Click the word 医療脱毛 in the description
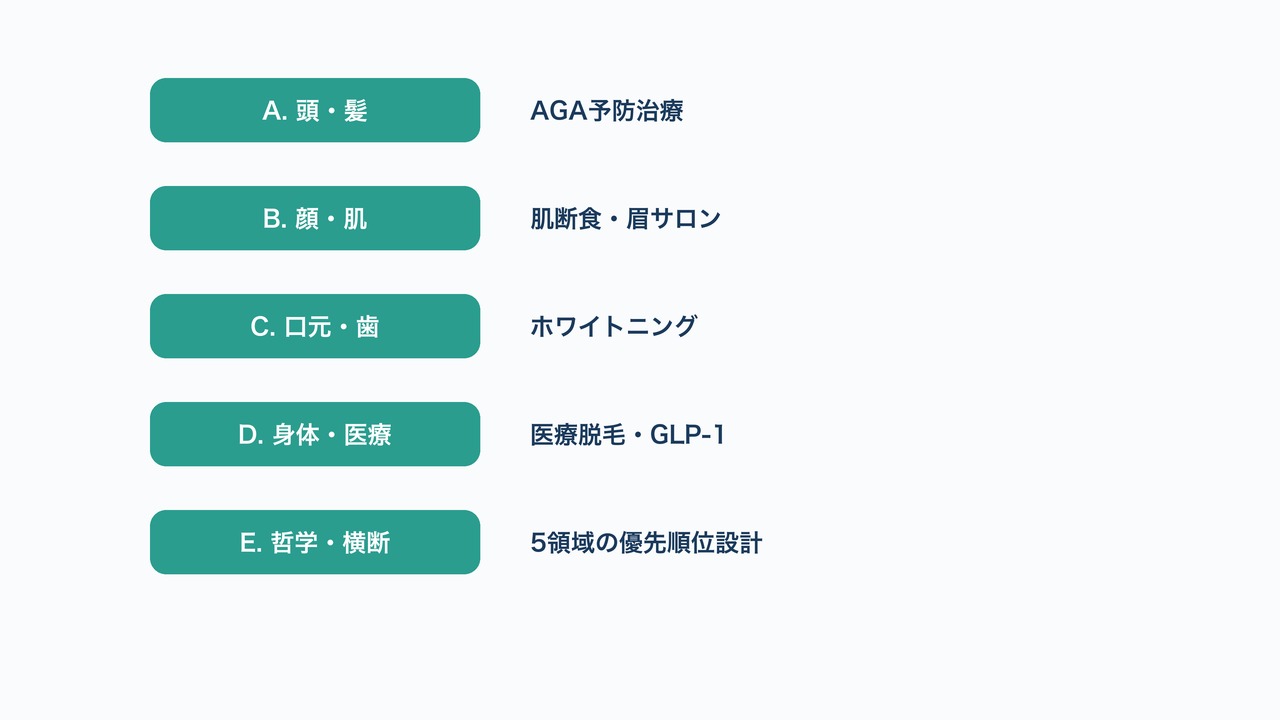 pos(578,435)
